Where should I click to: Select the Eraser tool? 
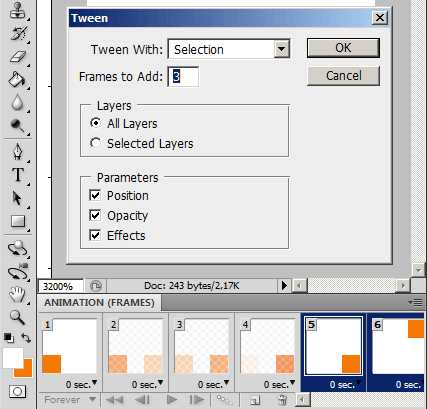[18, 56]
